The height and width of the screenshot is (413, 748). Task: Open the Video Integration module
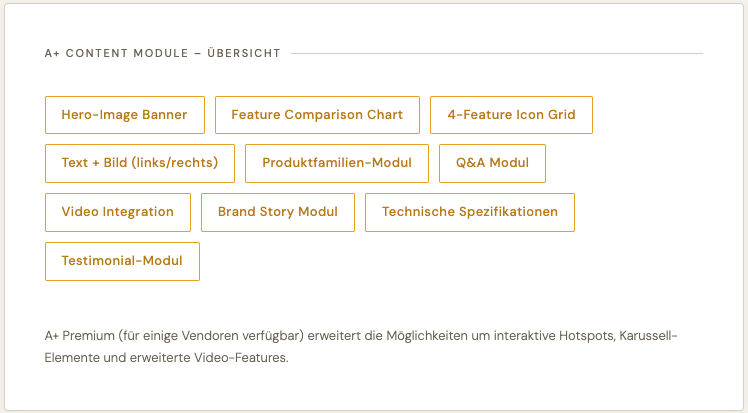point(117,212)
